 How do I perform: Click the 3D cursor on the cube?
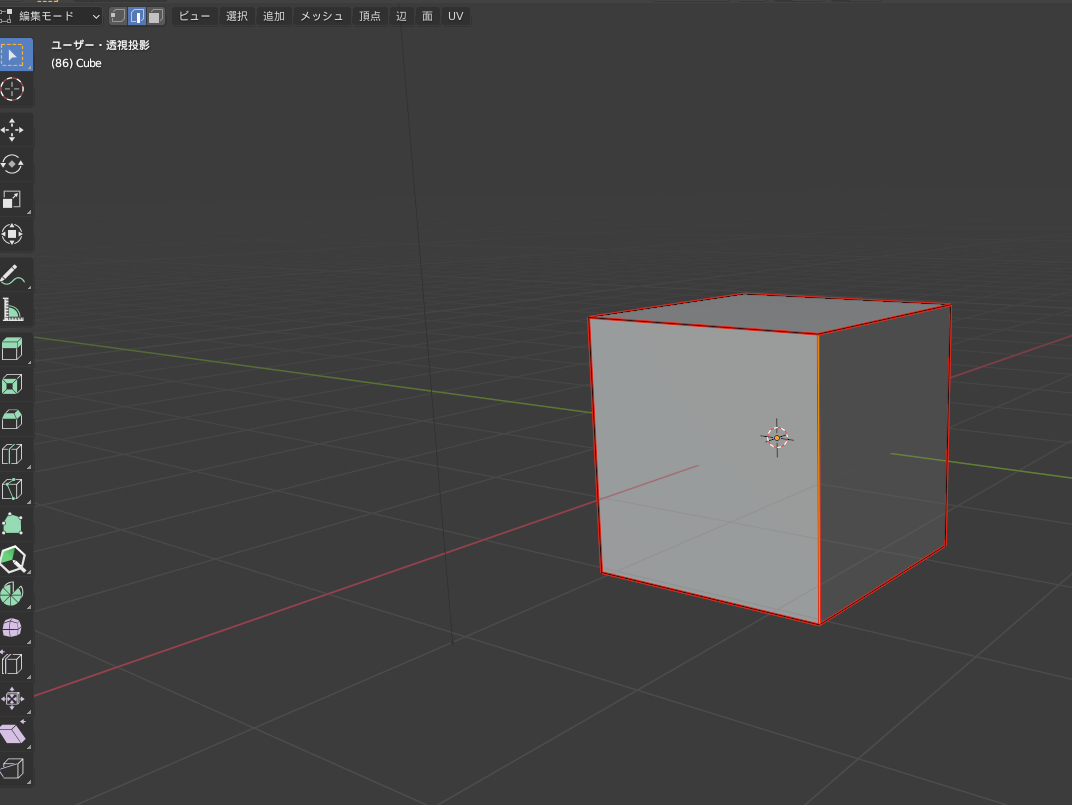[x=777, y=438]
